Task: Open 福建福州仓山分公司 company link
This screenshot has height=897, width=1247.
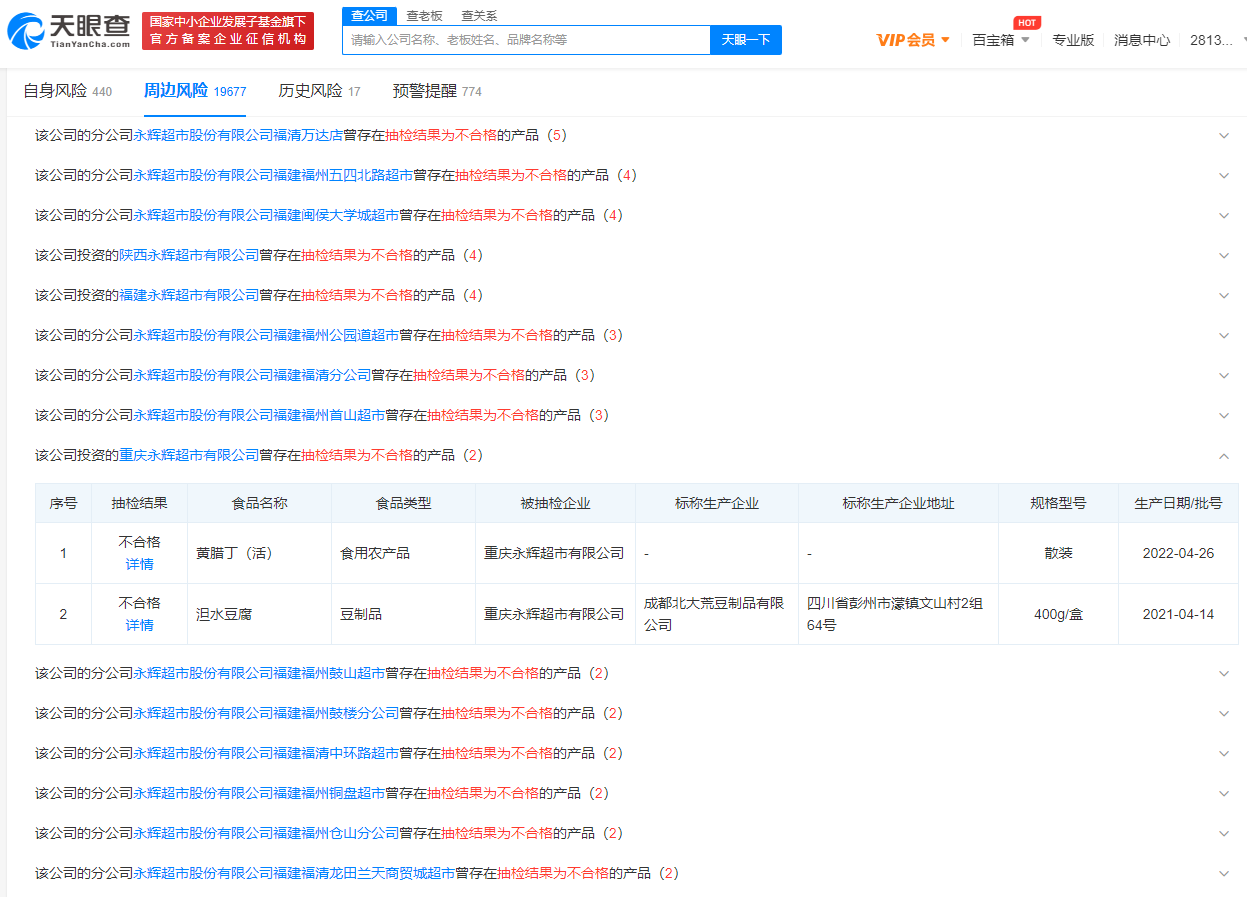Action: [266, 833]
